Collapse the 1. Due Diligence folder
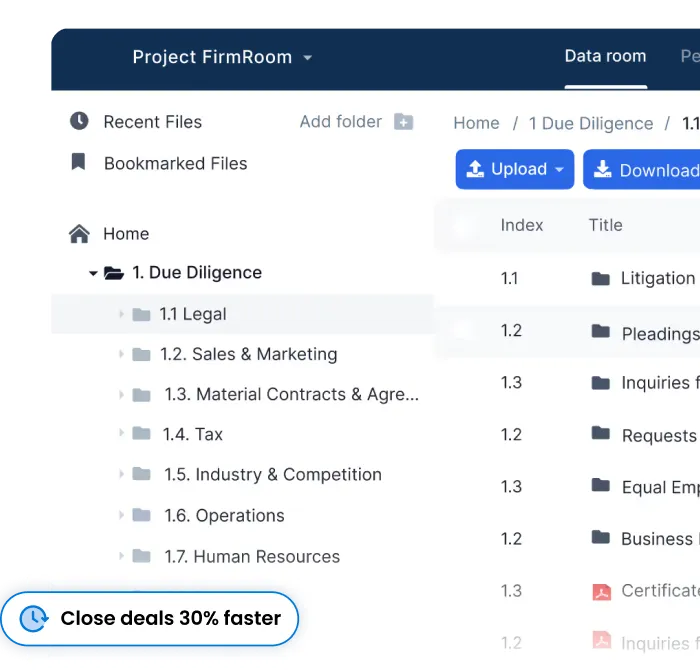Screen dimensions: 700x670 tap(93, 273)
